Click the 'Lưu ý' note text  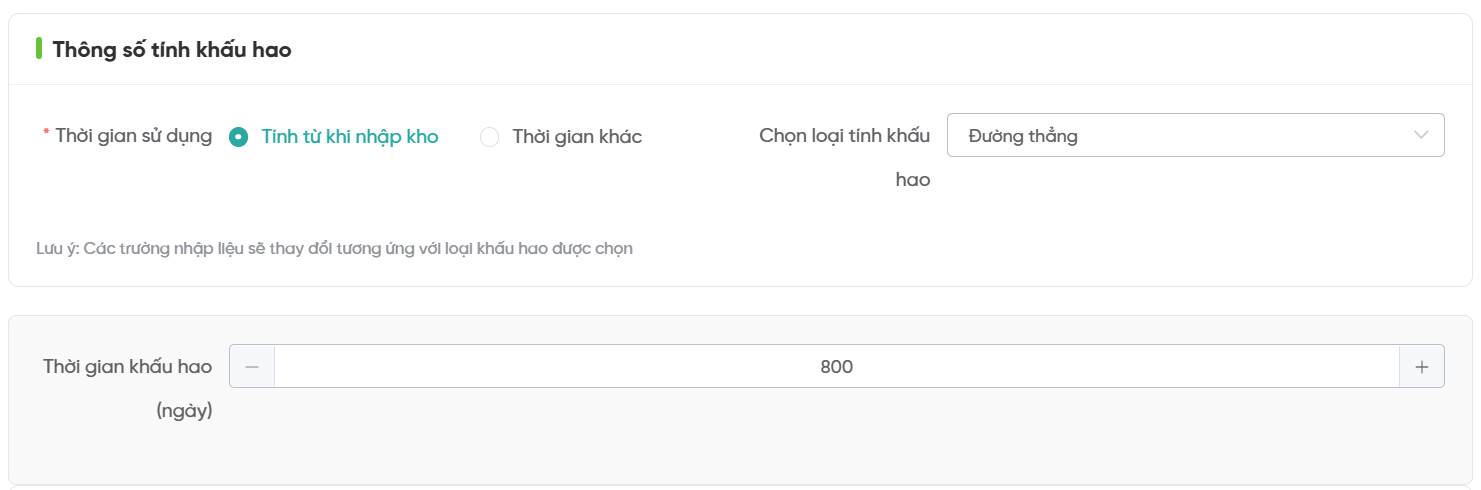pyautogui.click(x=334, y=248)
